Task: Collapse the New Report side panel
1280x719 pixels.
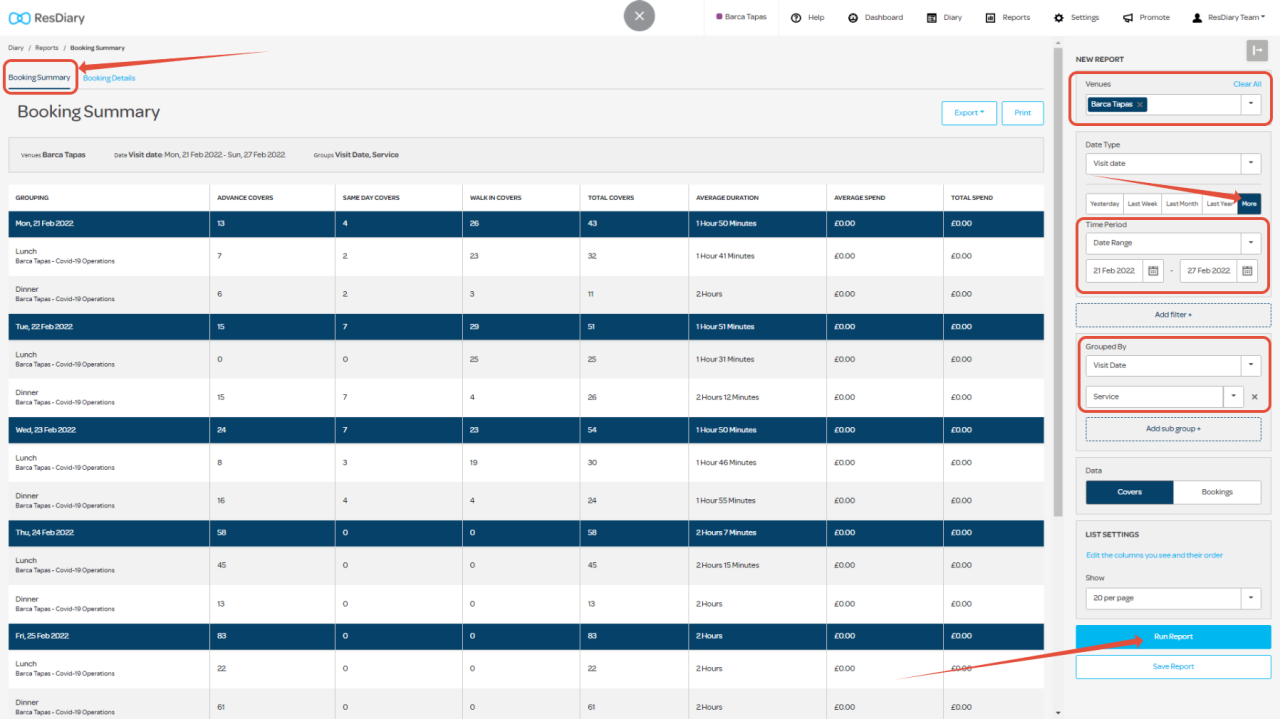Action: (x=1257, y=51)
